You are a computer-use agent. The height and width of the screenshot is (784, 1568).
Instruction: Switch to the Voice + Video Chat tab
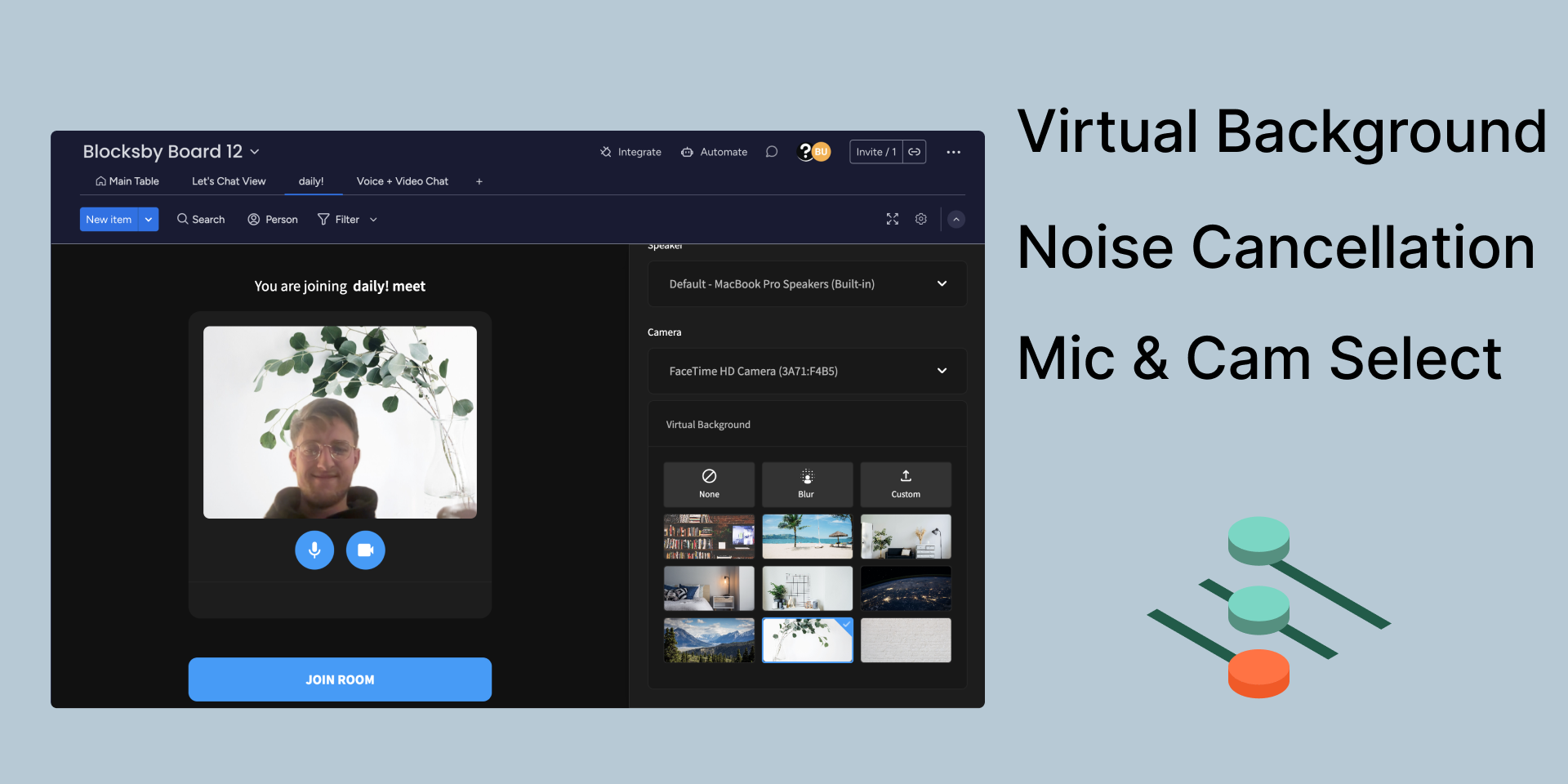[402, 181]
